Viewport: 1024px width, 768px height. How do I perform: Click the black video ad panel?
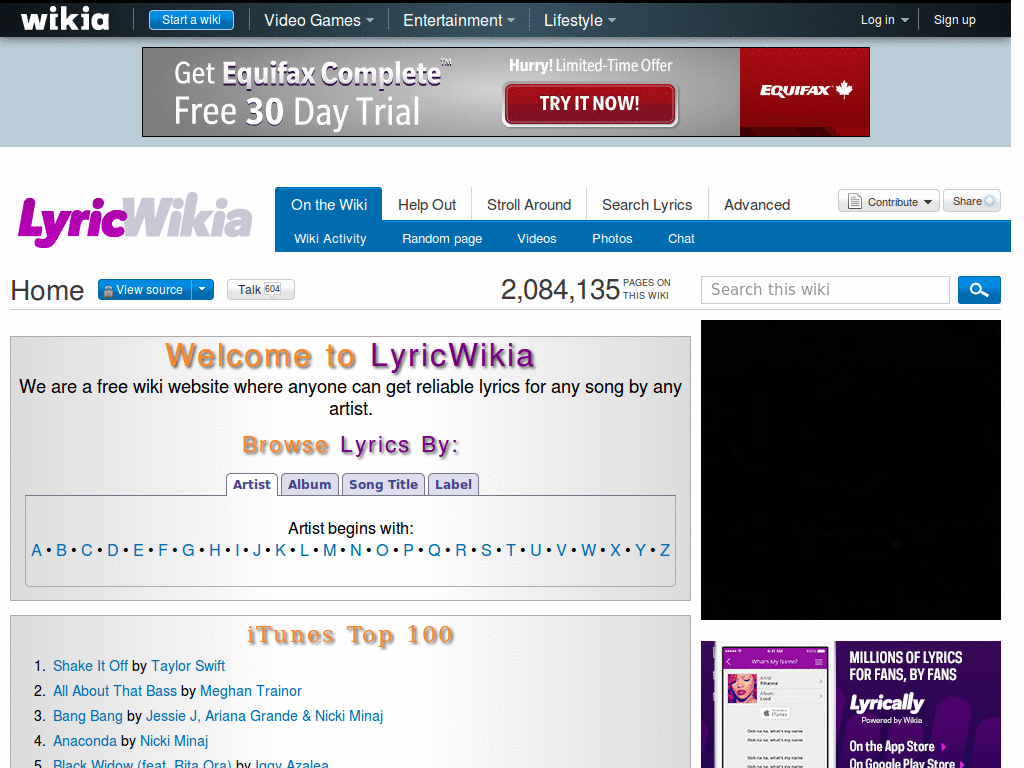(851, 470)
